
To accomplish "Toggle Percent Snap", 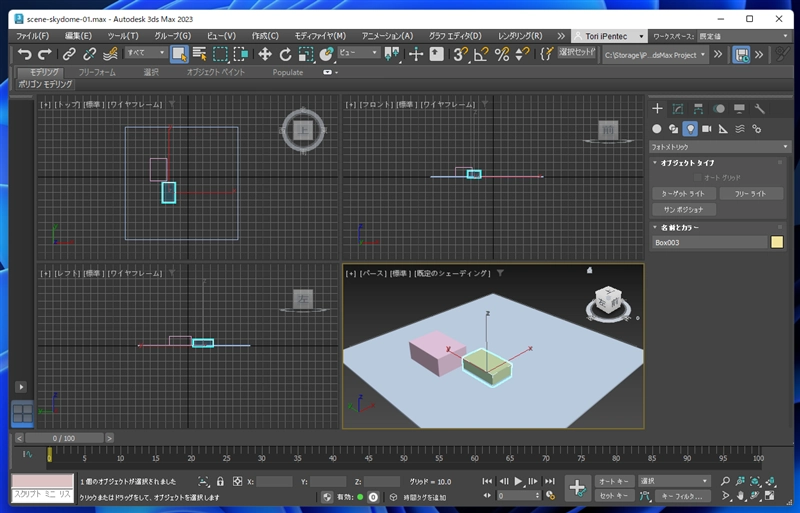I will pyautogui.click(x=502, y=54).
